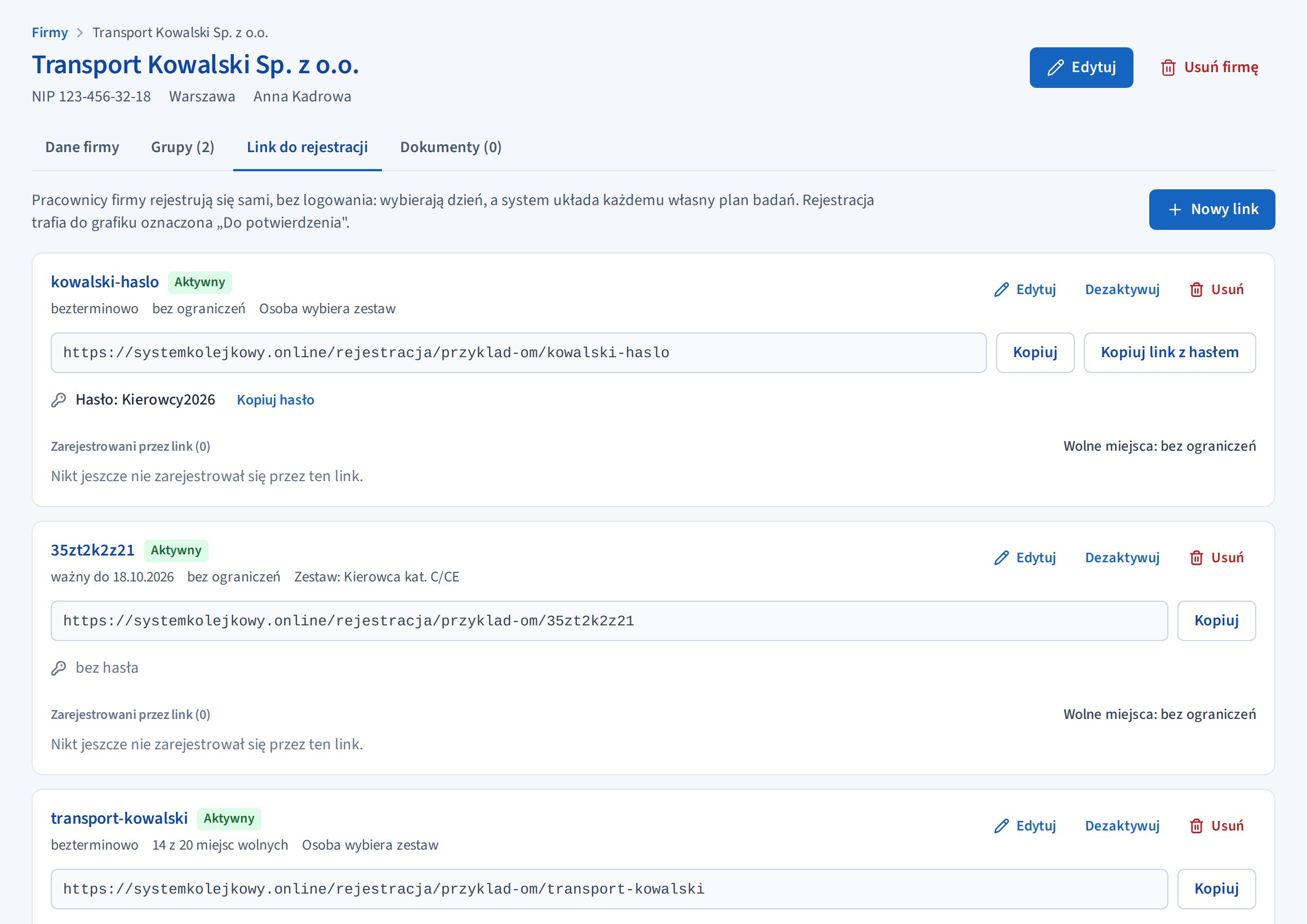The width and height of the screenshot is (1307, 924).
Task: Click the text 'NIP 123-456-32-18'
Action: pos(92,97)
